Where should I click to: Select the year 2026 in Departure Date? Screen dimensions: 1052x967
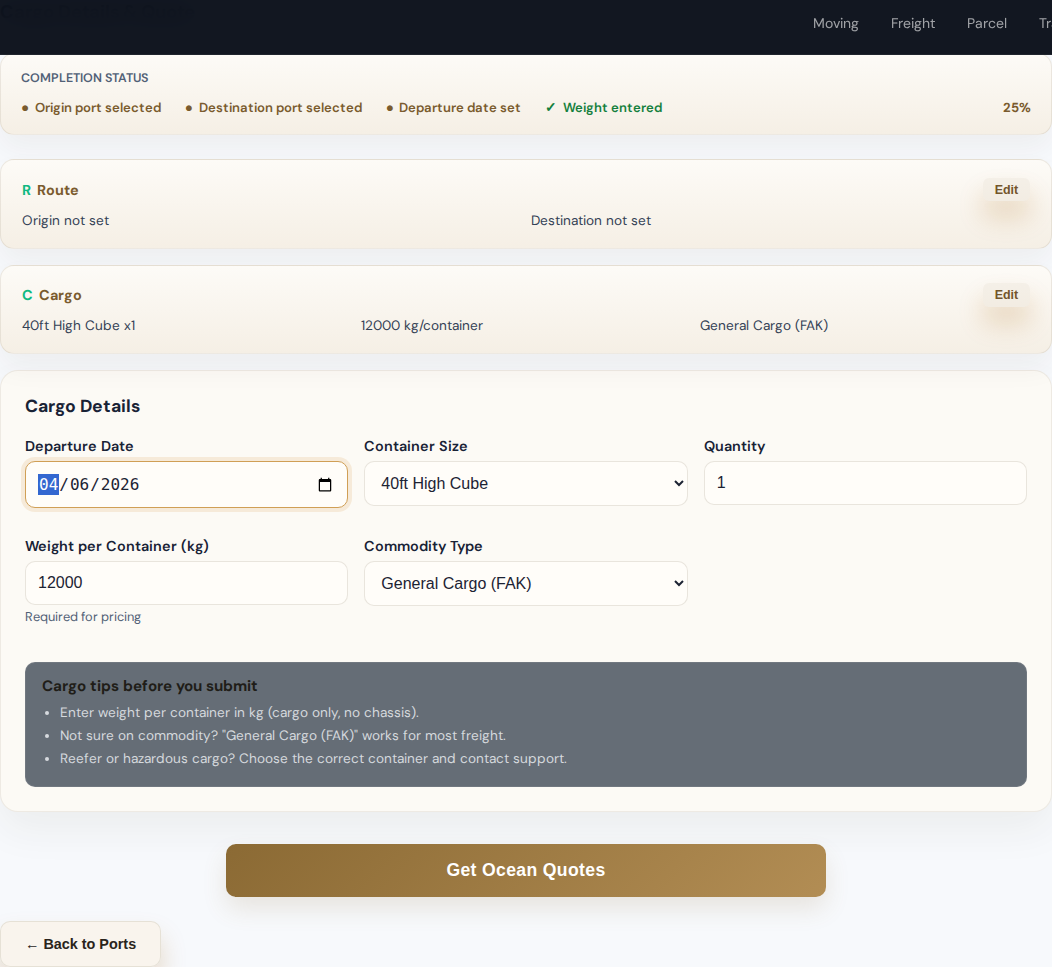pyautogui.click(x=120, y=485)
